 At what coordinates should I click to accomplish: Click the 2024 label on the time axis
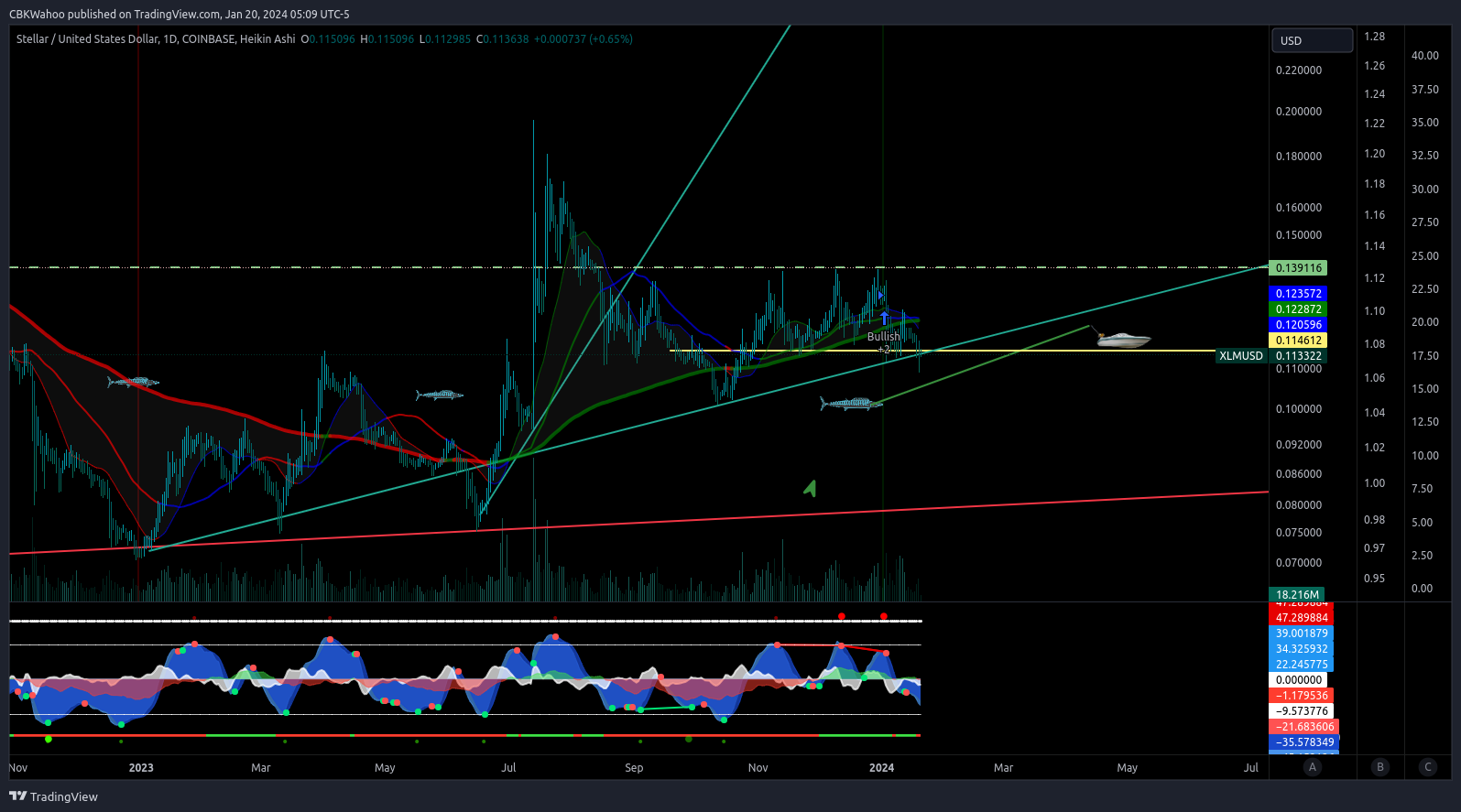[881, 768]
